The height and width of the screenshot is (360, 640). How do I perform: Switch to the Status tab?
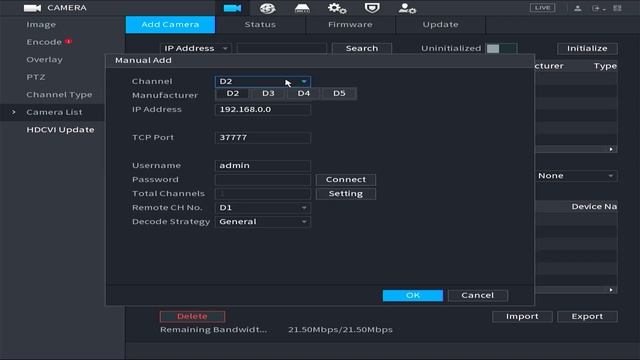(x=260, y=24)
